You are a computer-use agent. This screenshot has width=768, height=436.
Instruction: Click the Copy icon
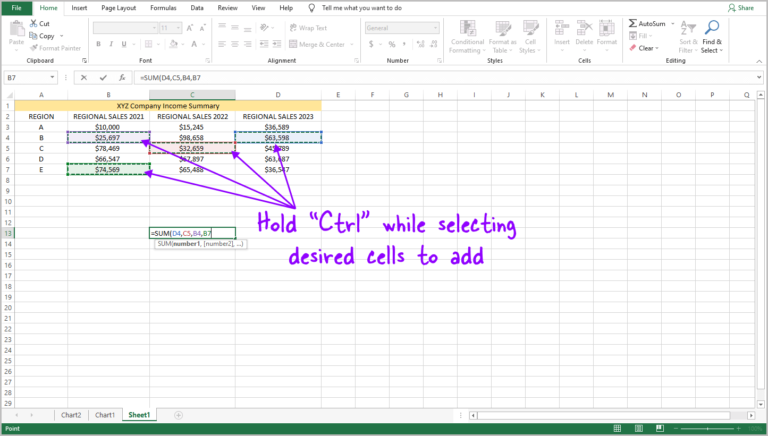pos(33,36)
